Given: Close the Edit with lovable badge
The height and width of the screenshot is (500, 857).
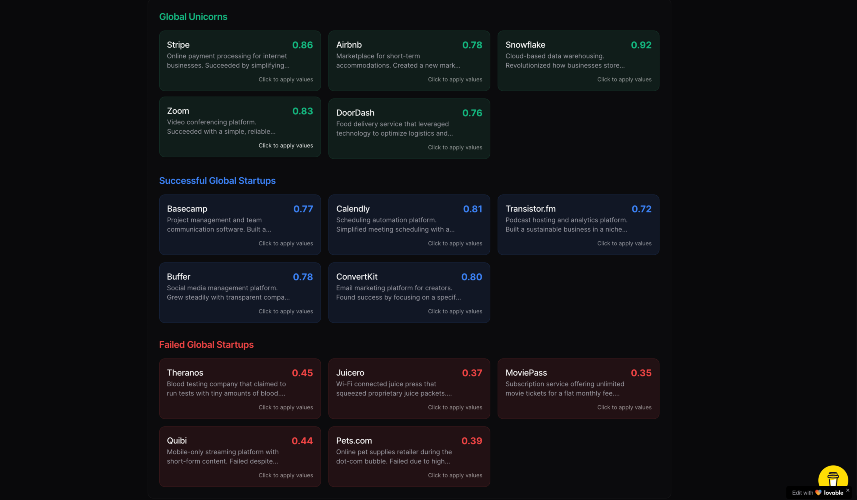Looking at the screenshot, I should (x=848, y=490).
